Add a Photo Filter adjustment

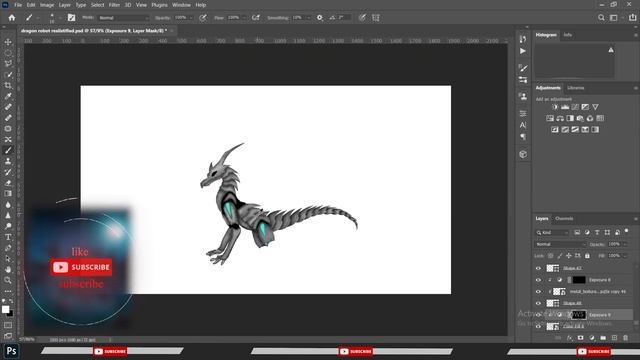pos(580,118)
